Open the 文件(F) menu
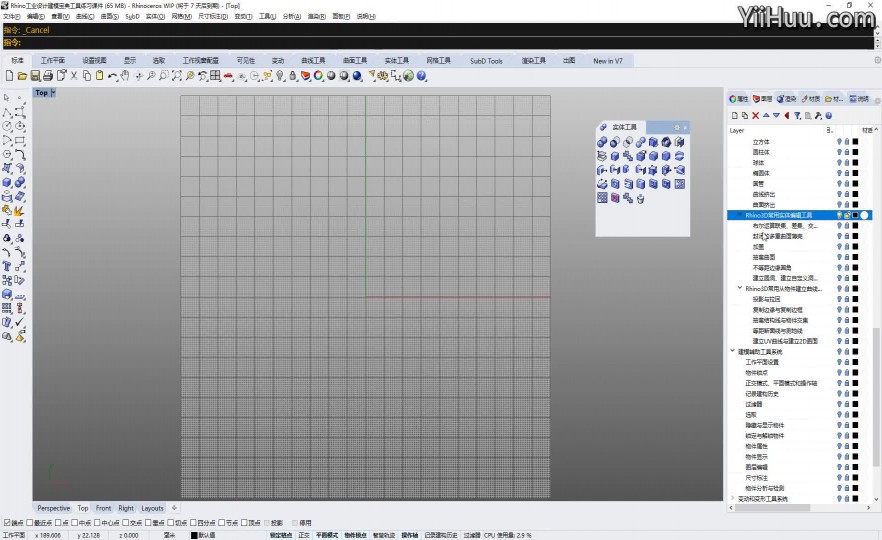The image size is (882, 540). click(11, 16)
